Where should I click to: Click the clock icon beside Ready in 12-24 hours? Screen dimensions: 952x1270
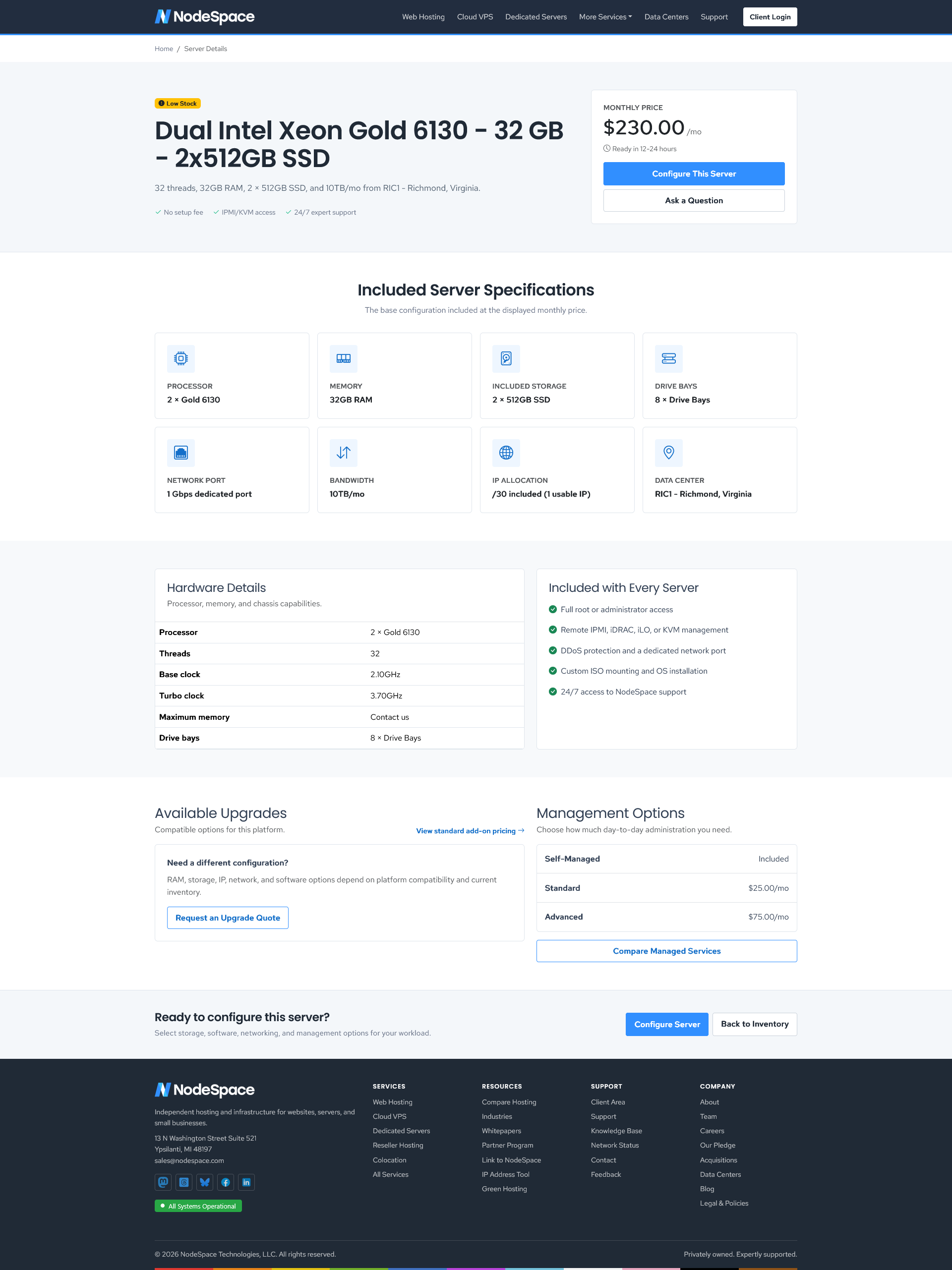pos(606,149)
